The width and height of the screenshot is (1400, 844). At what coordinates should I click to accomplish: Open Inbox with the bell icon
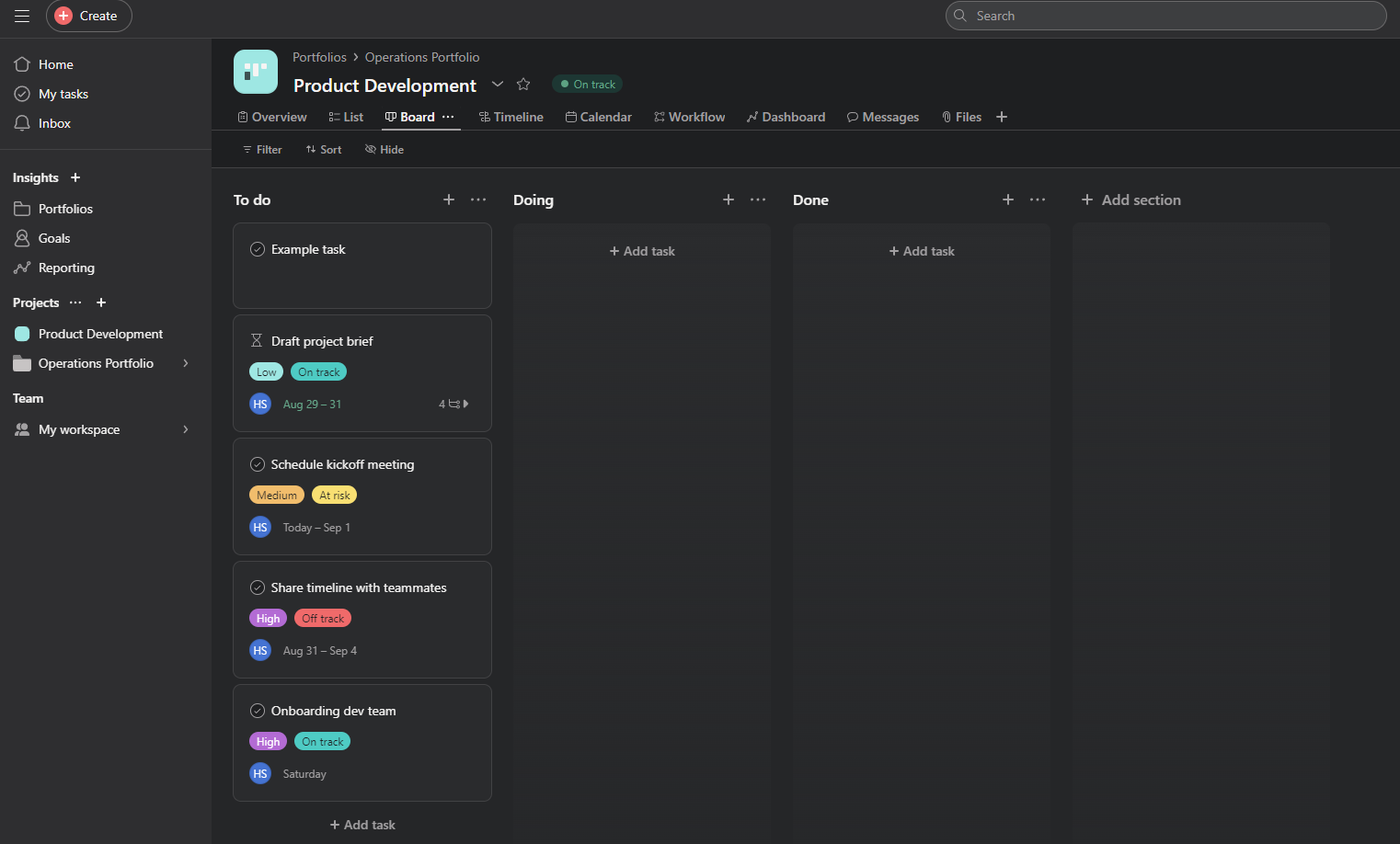[x=22, y=123]
